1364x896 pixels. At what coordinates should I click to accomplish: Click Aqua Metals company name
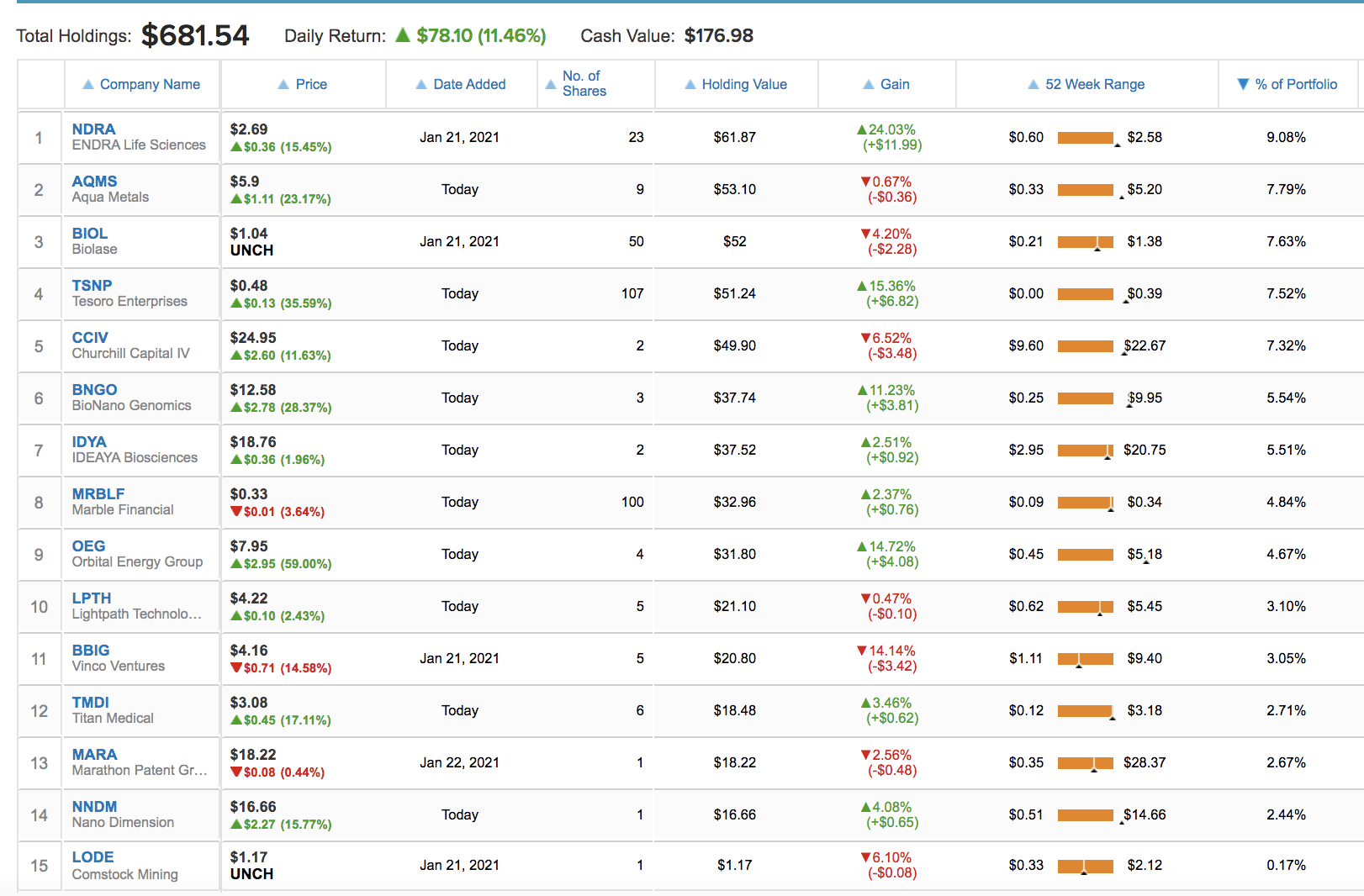[x=110, y=198]
